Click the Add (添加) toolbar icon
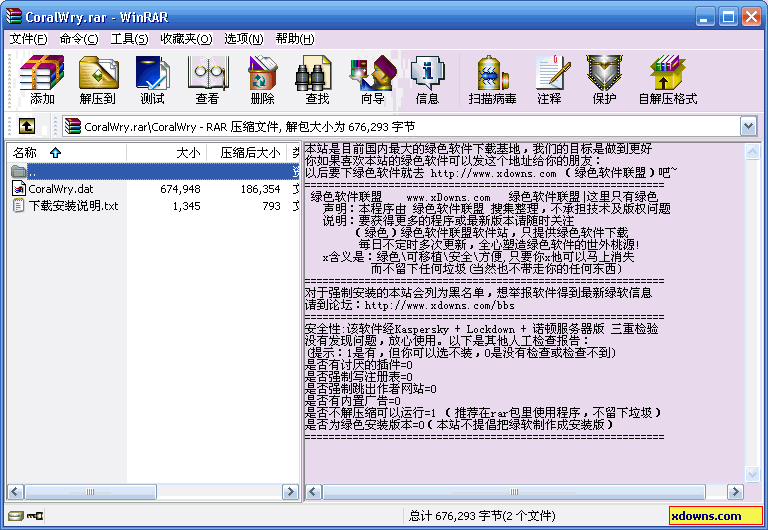This screenshot has height=530, width=768. (42, 80)
